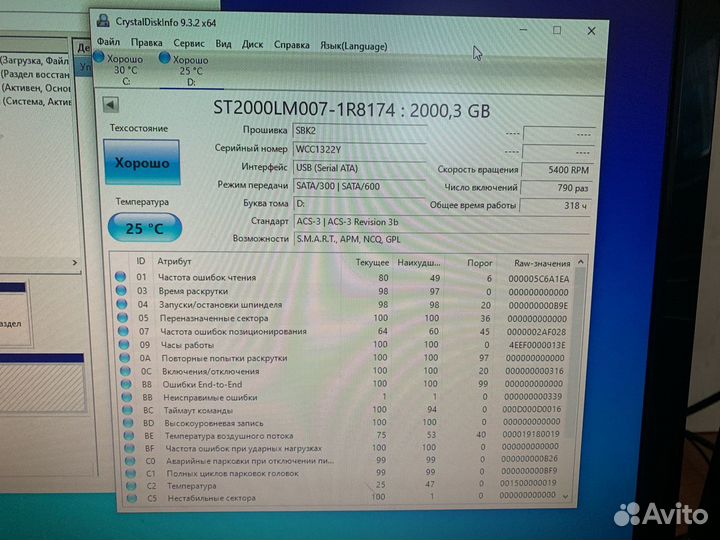Click the serial number field WCC1322Y

pos(360,150)
